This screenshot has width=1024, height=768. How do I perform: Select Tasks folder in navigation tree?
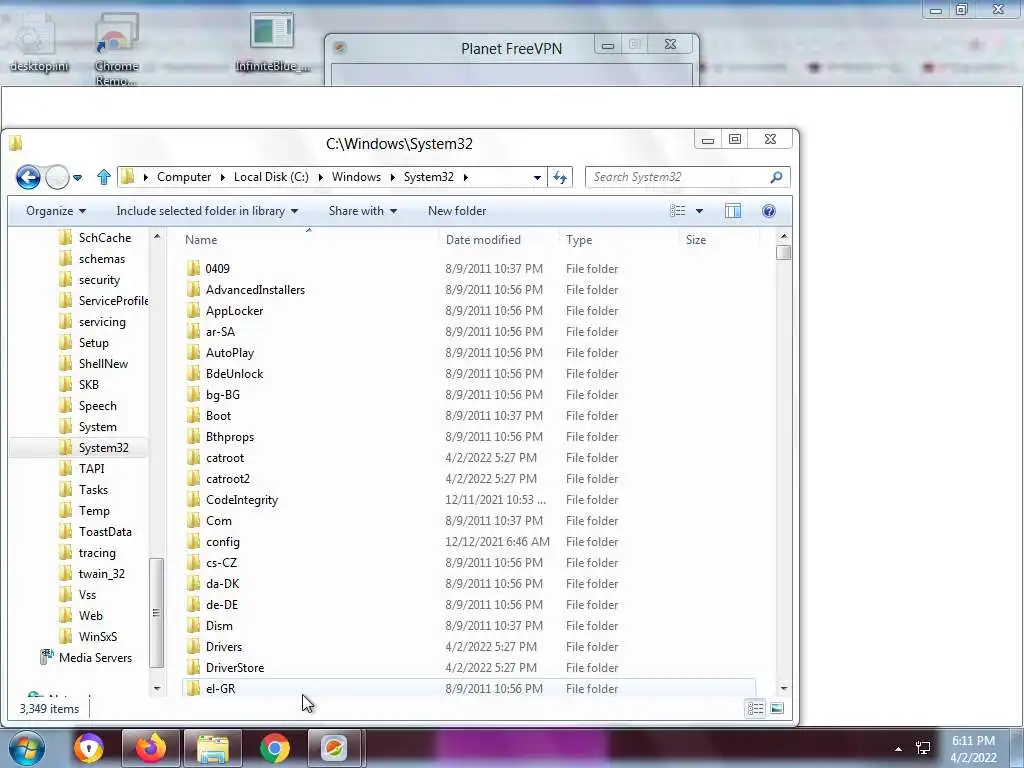tap(93, 490)
